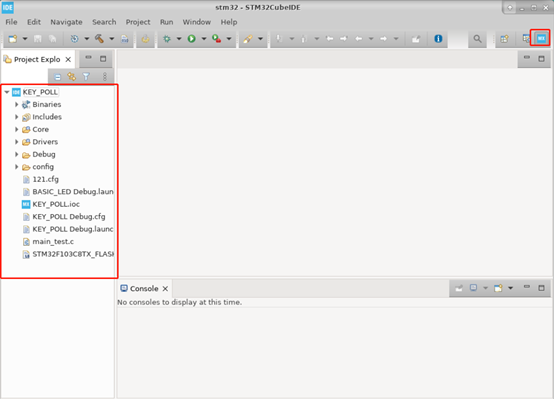Click the green Run button icon
Viewport: 554px width, 399px height.
(x=191, y=39)
